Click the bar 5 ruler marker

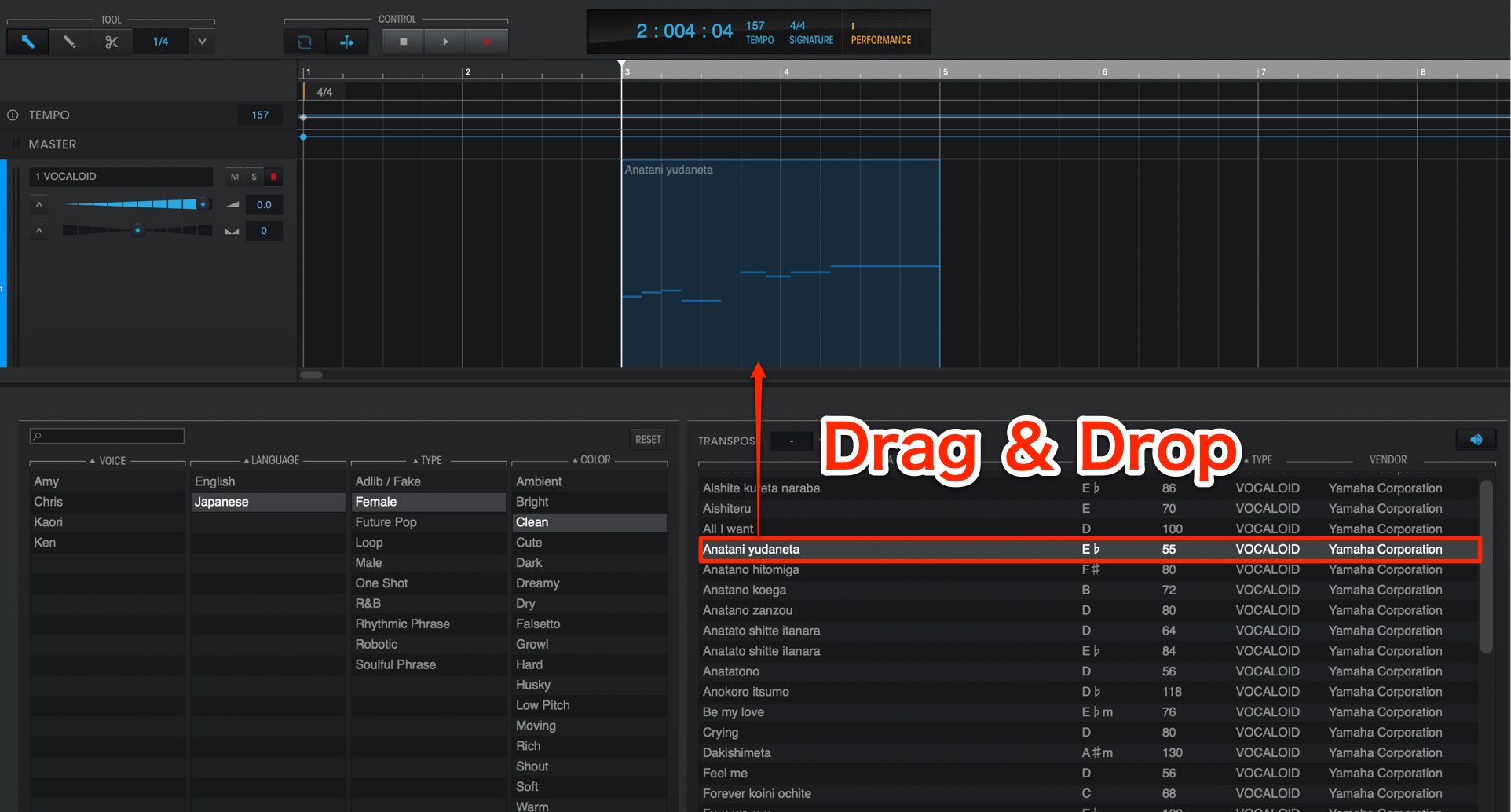(944, 71)
